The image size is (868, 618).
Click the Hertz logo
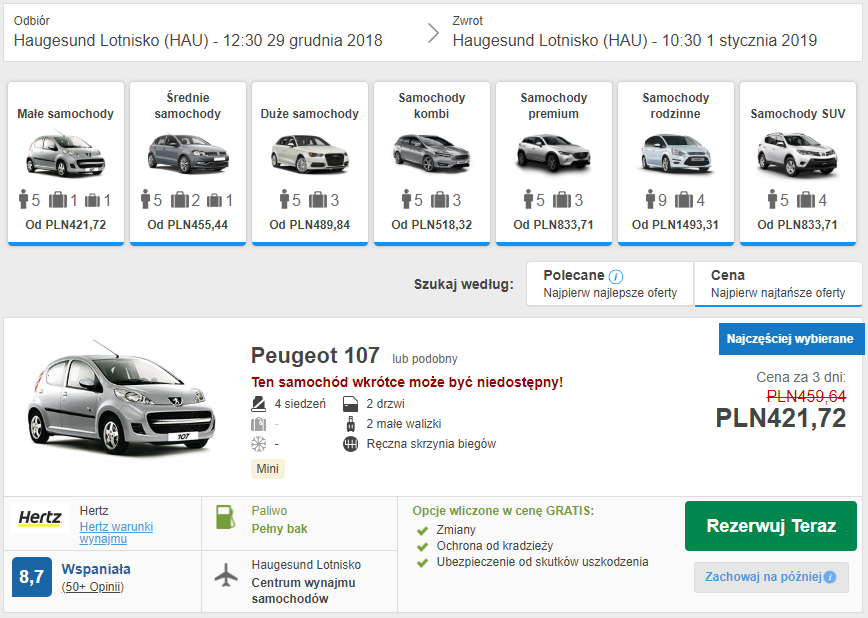point(40,519)
